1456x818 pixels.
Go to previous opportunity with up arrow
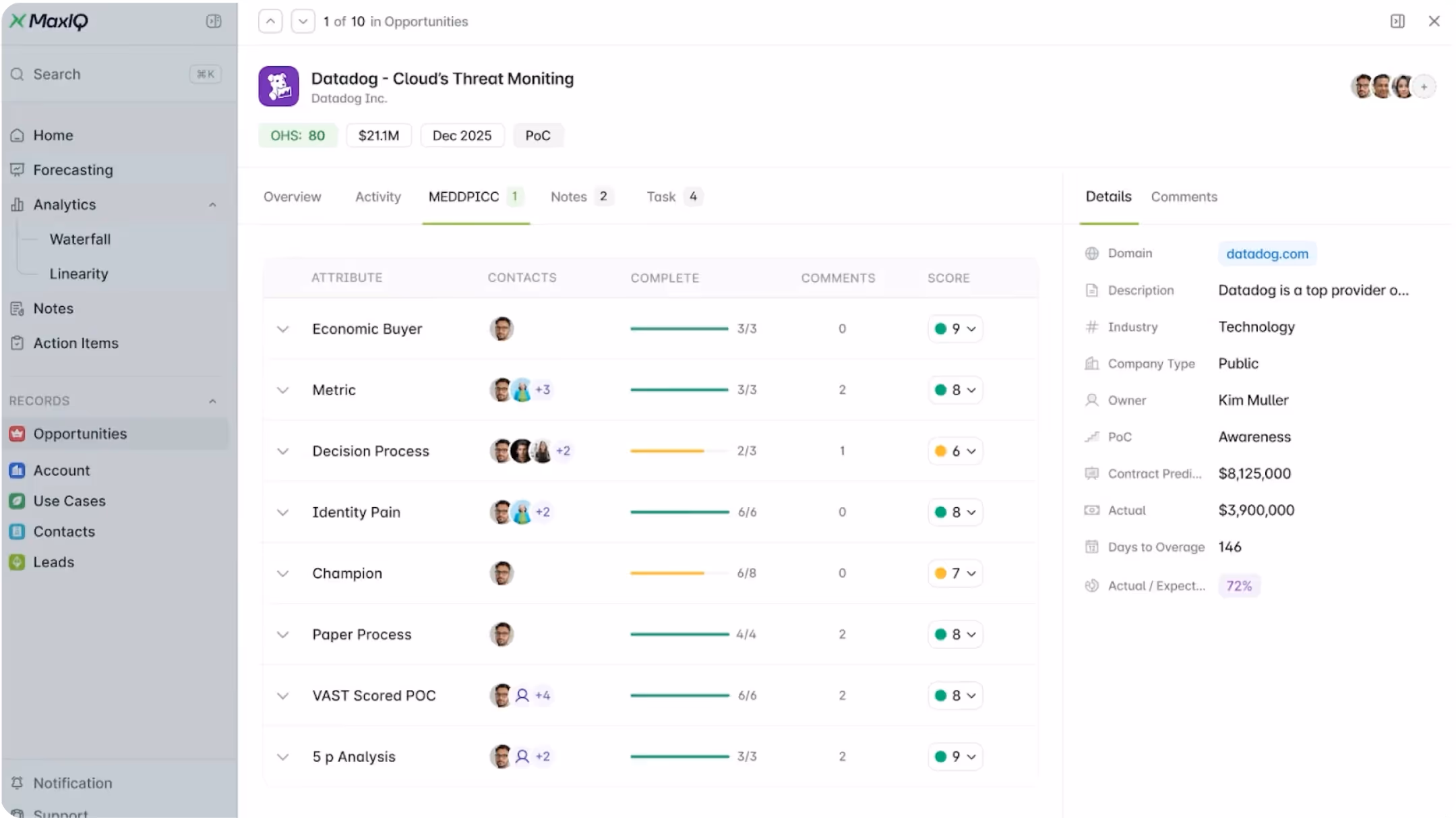coord(270,22)
